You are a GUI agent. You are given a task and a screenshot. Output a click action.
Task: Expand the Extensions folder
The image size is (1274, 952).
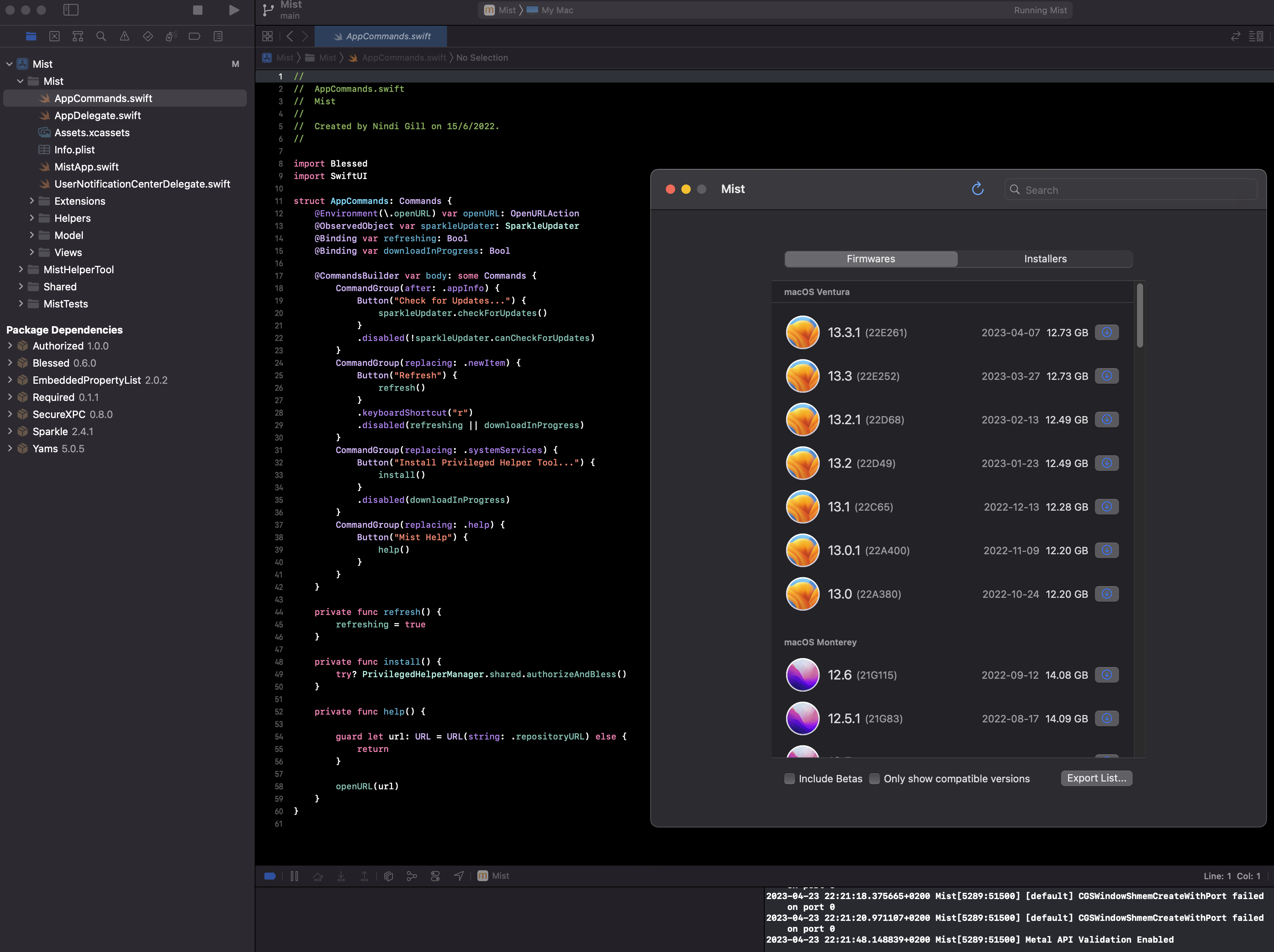[x=32, y=201]
